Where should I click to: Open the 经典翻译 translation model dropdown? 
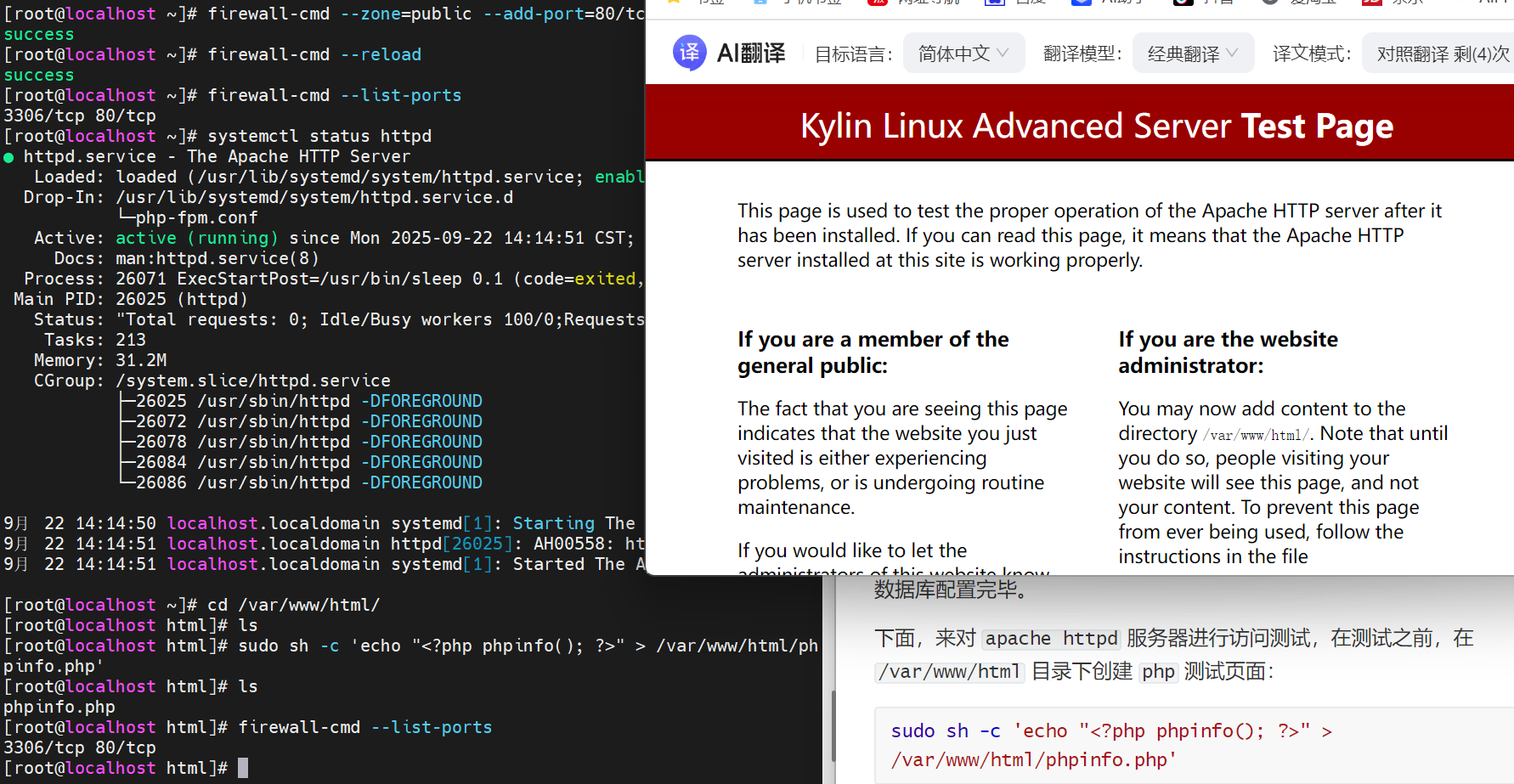coord(1193,54)
